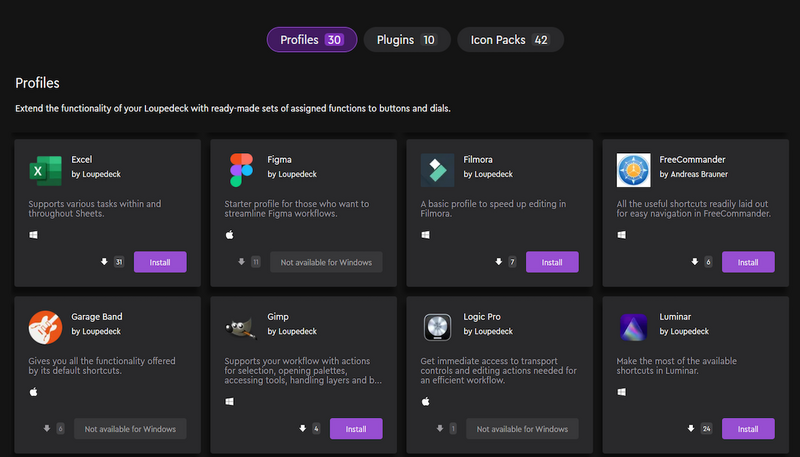Screen dimensions: 800x457
Task: Click the Logic Pro profile title
Action: (482, 317)
